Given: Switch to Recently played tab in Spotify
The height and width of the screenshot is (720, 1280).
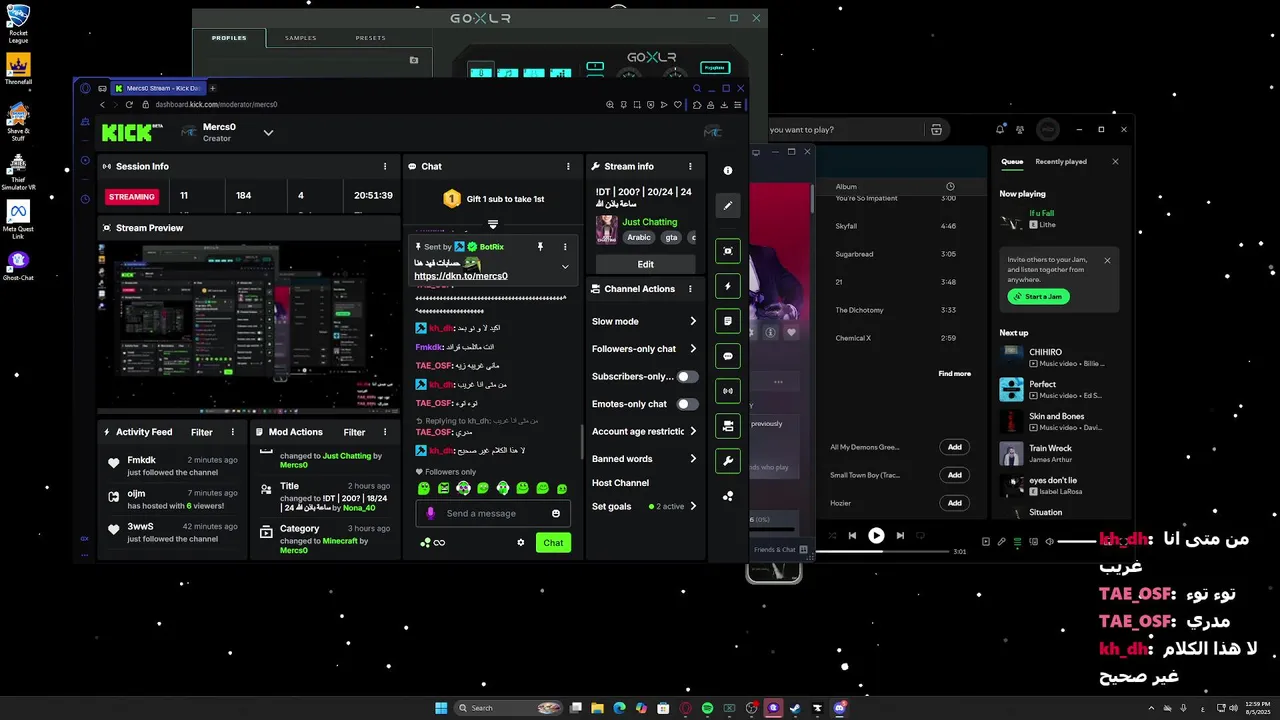Looking at the screenshot, I should click(x=1061, y=161).
